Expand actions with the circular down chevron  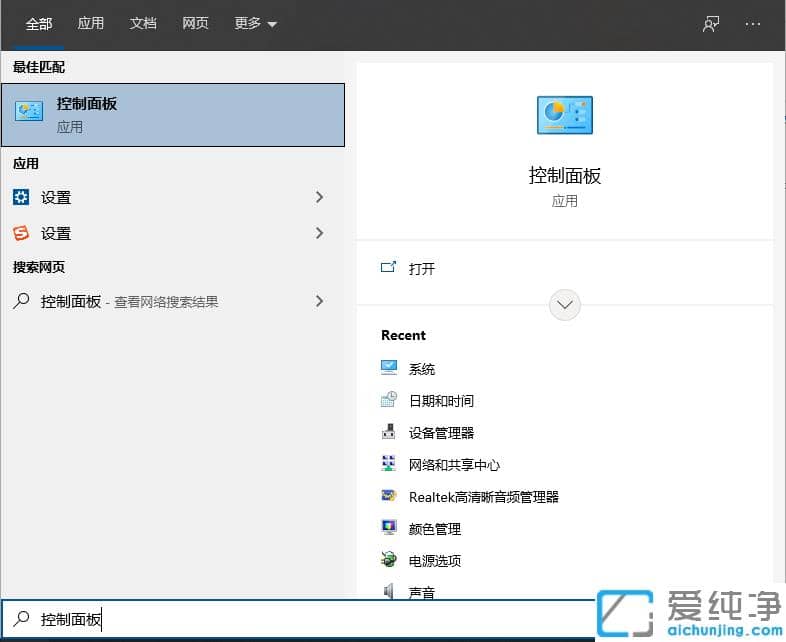pos(565,305)
